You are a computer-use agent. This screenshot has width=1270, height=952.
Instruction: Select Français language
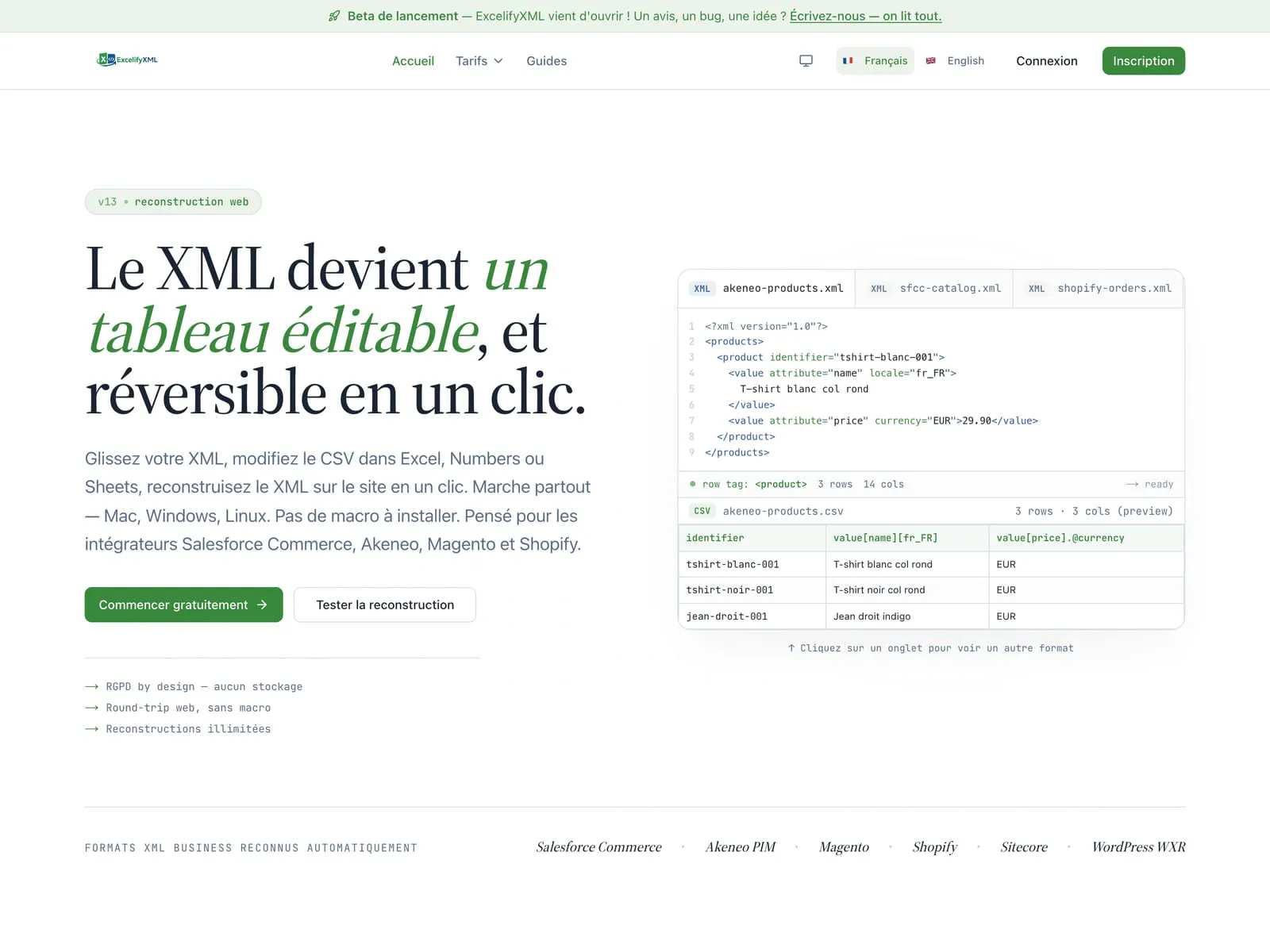click(875, 61)
